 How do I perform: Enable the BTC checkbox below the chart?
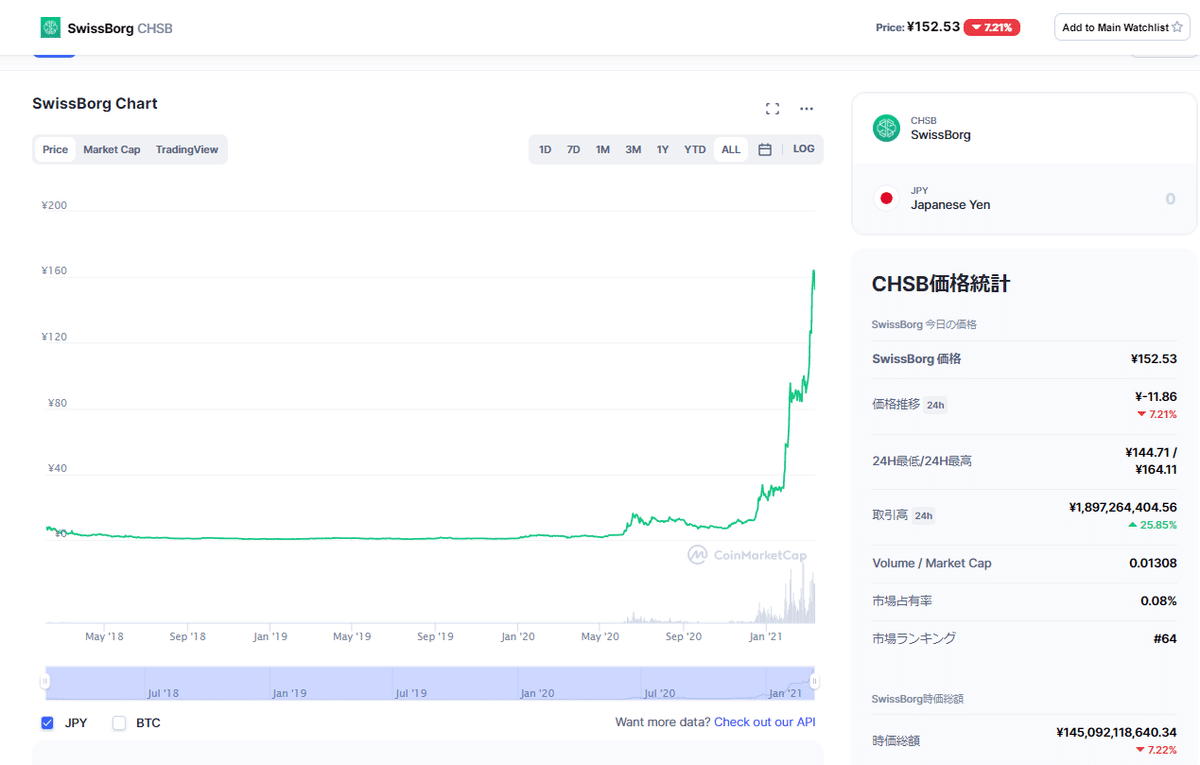116,722
